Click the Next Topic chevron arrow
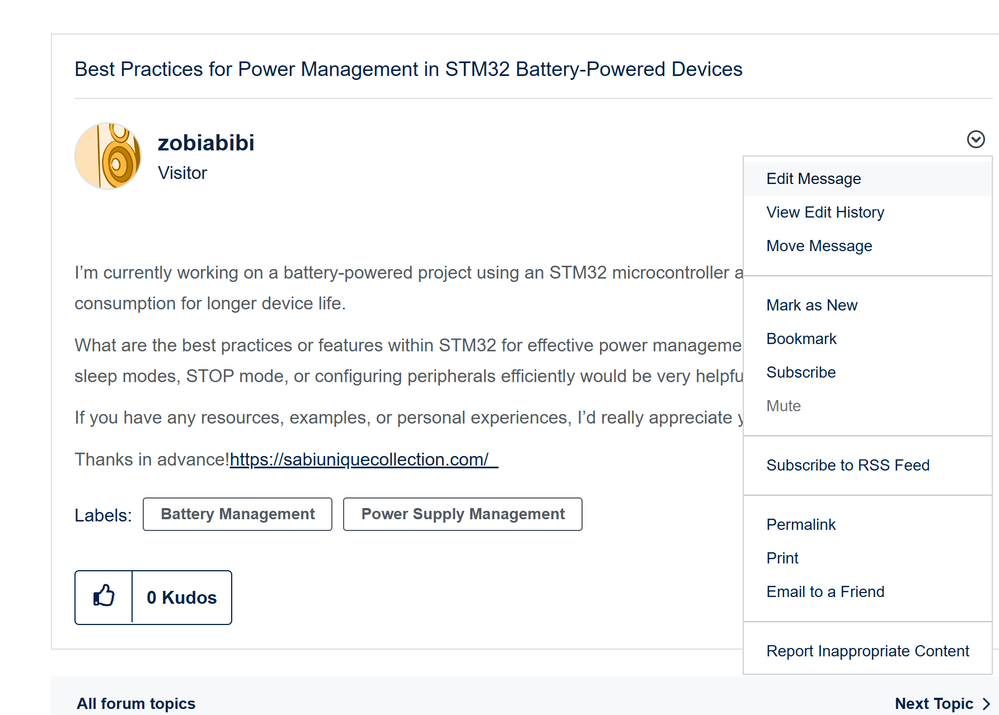 (986, 704)
